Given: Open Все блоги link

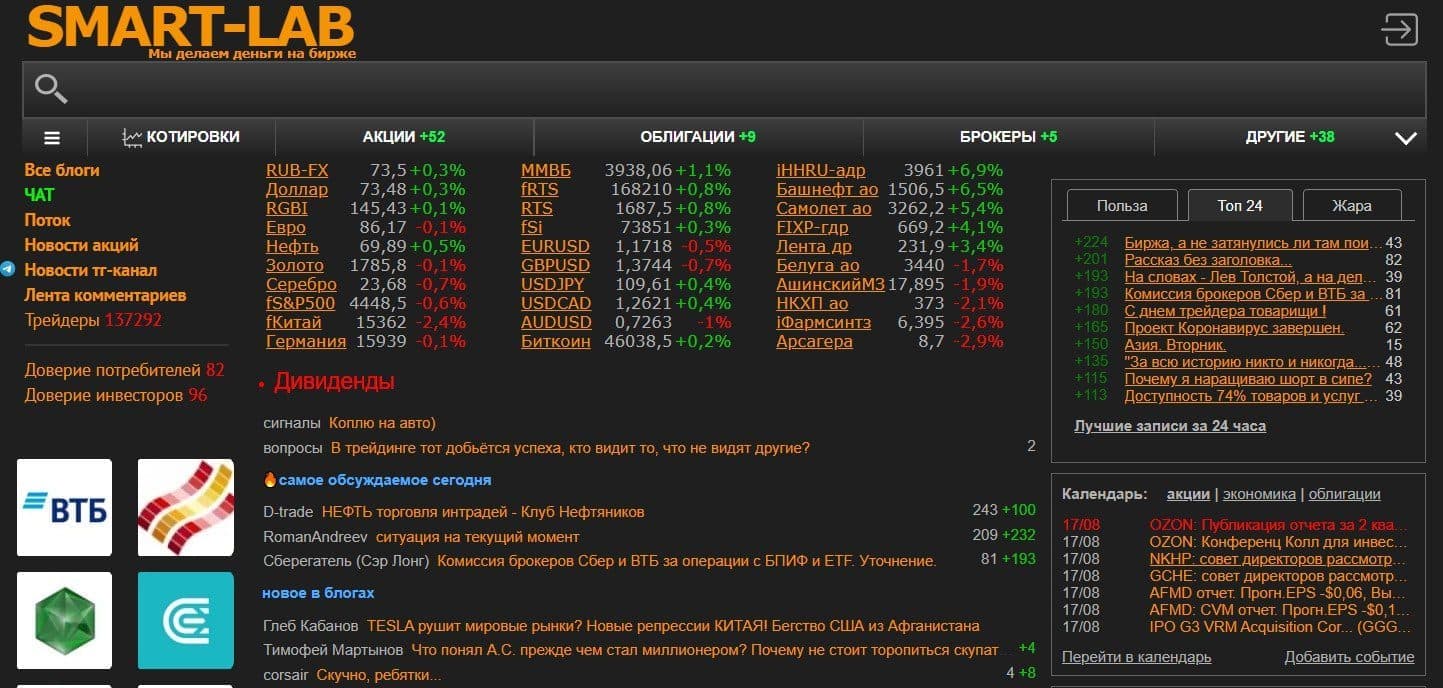Looking at the screenshot, I should click(62, 170).
